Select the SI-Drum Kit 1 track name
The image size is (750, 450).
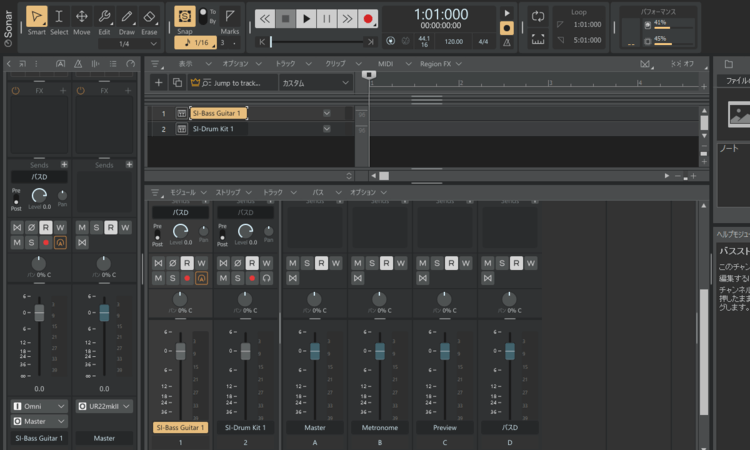point(213,129)
